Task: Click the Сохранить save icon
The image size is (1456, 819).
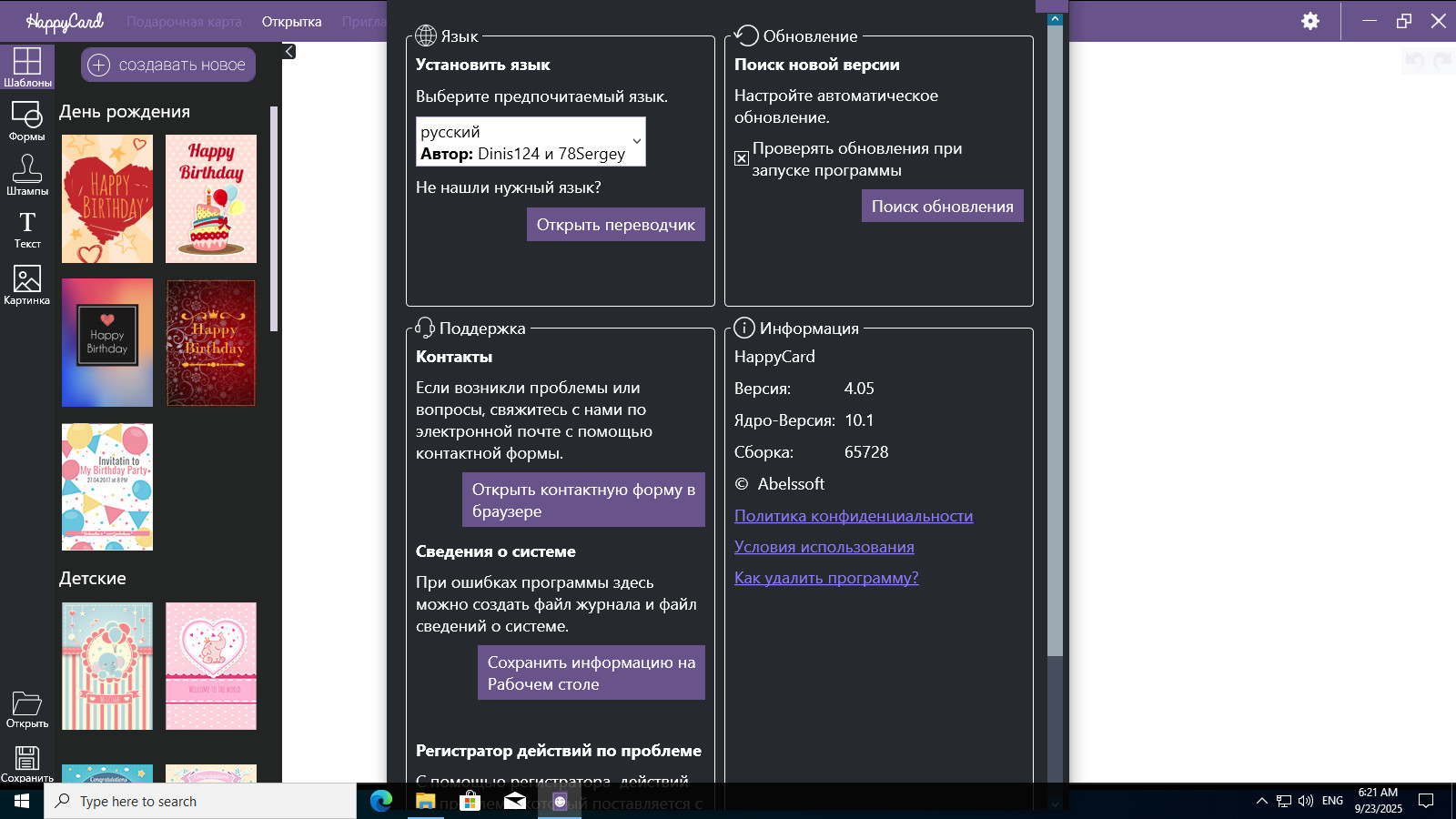Action: (x=26, y=763)
